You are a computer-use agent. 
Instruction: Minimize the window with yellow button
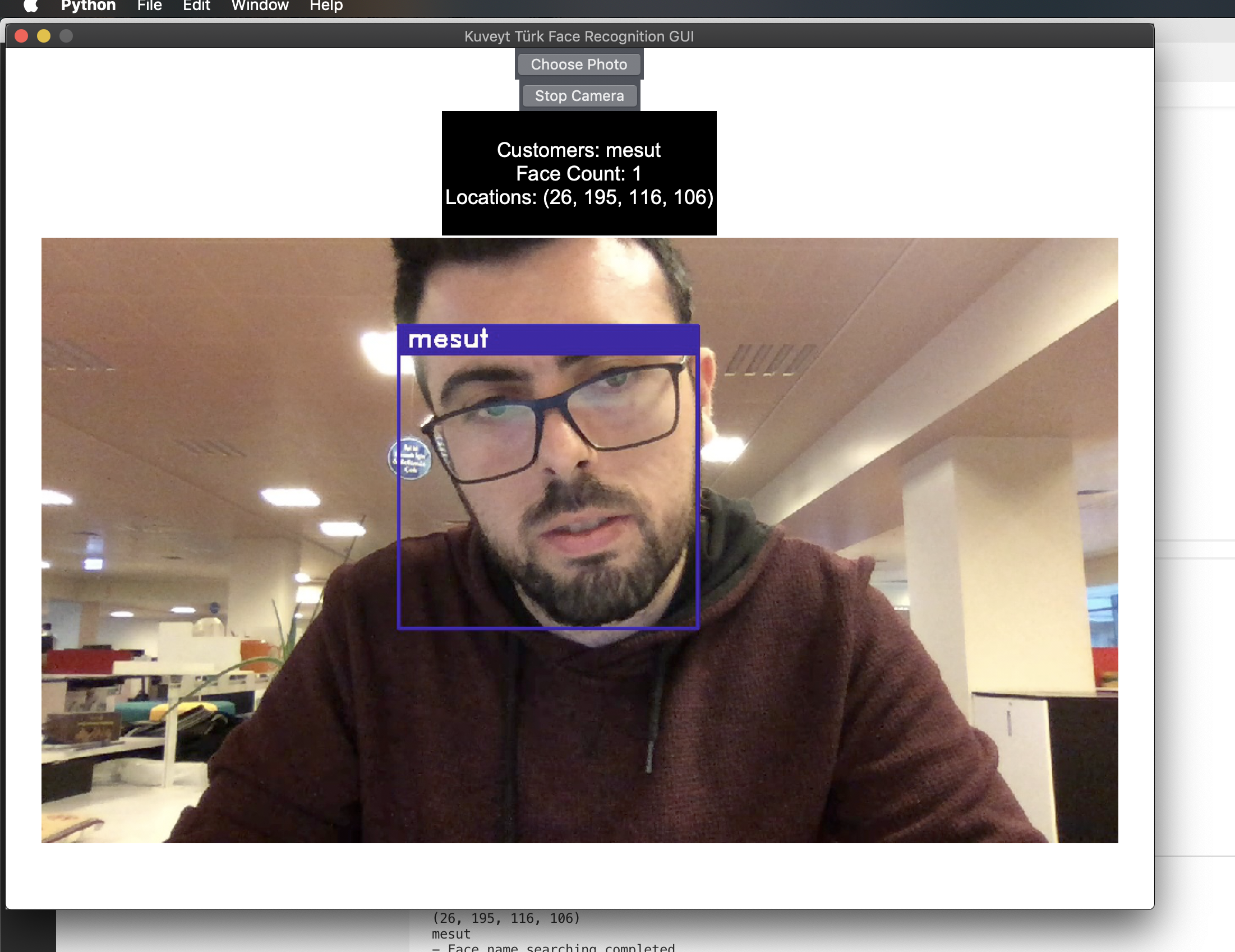[44, 36]
